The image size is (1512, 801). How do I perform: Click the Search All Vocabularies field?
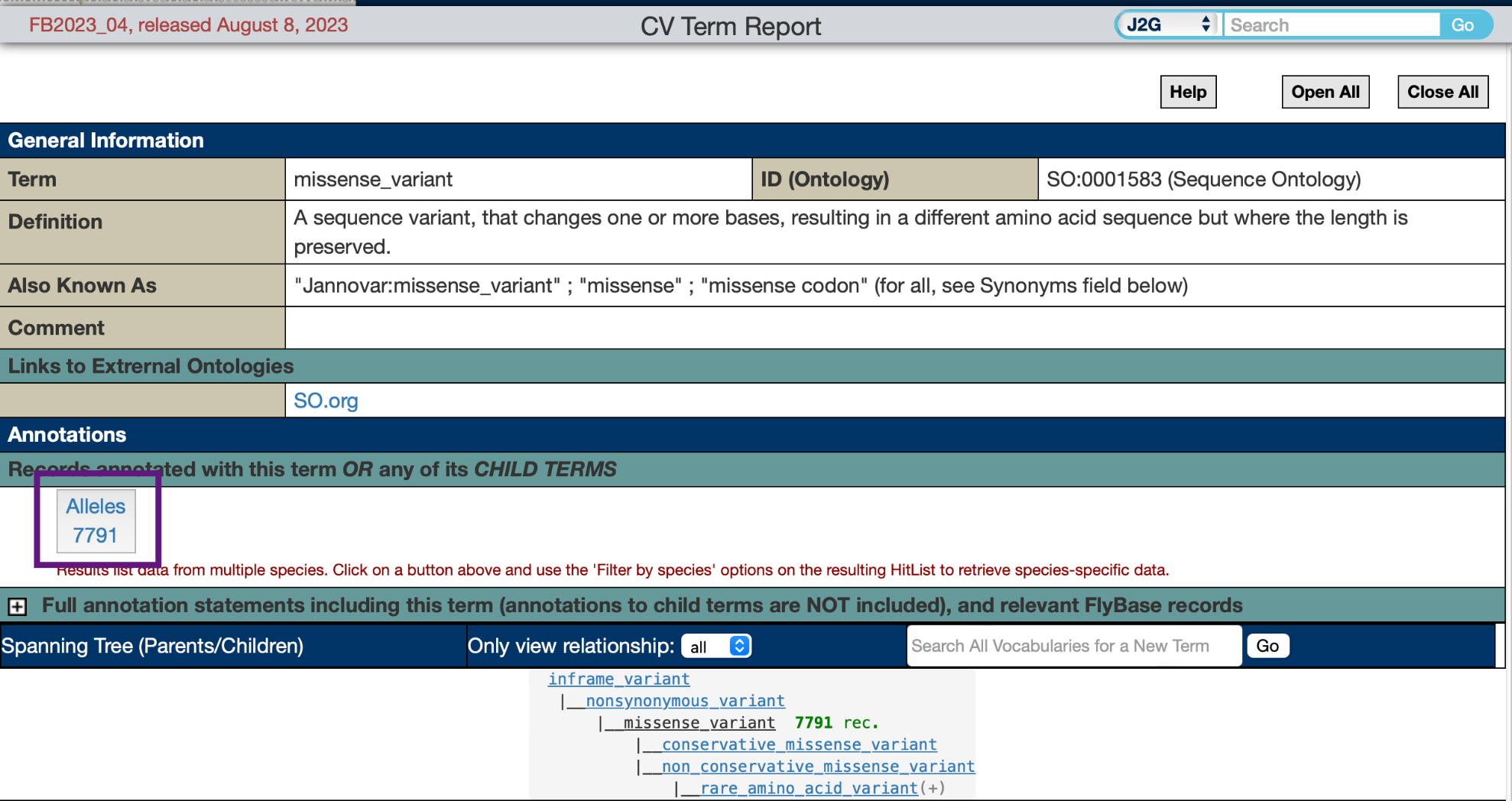point(1073,647)
